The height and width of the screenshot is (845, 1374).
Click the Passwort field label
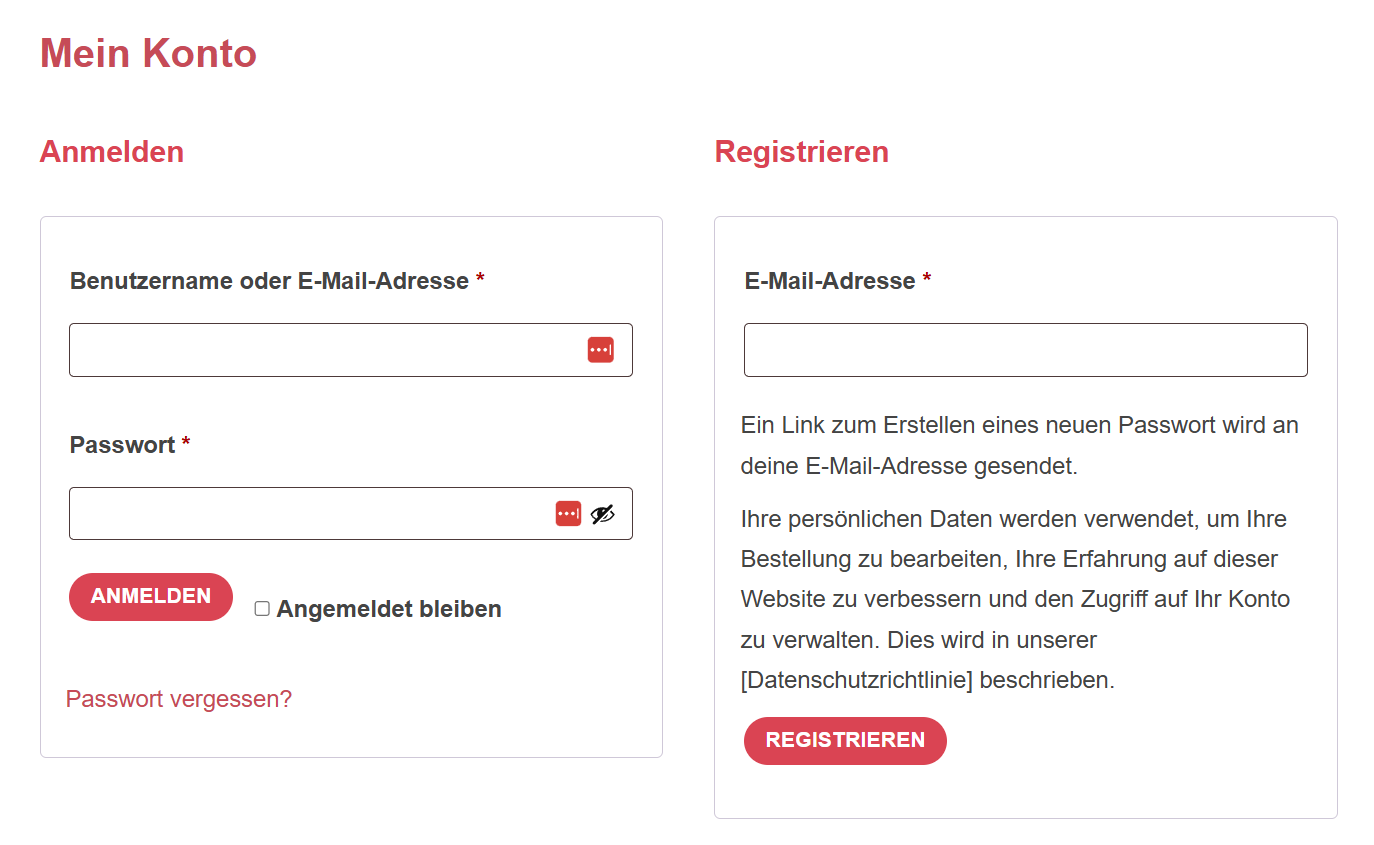[122, 445]
